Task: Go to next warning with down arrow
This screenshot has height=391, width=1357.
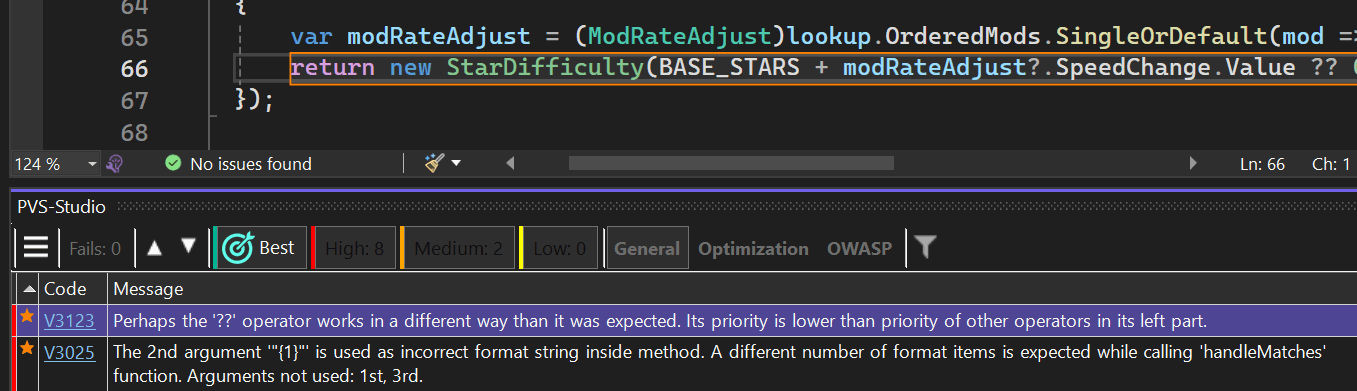Action: click(188, 247)
